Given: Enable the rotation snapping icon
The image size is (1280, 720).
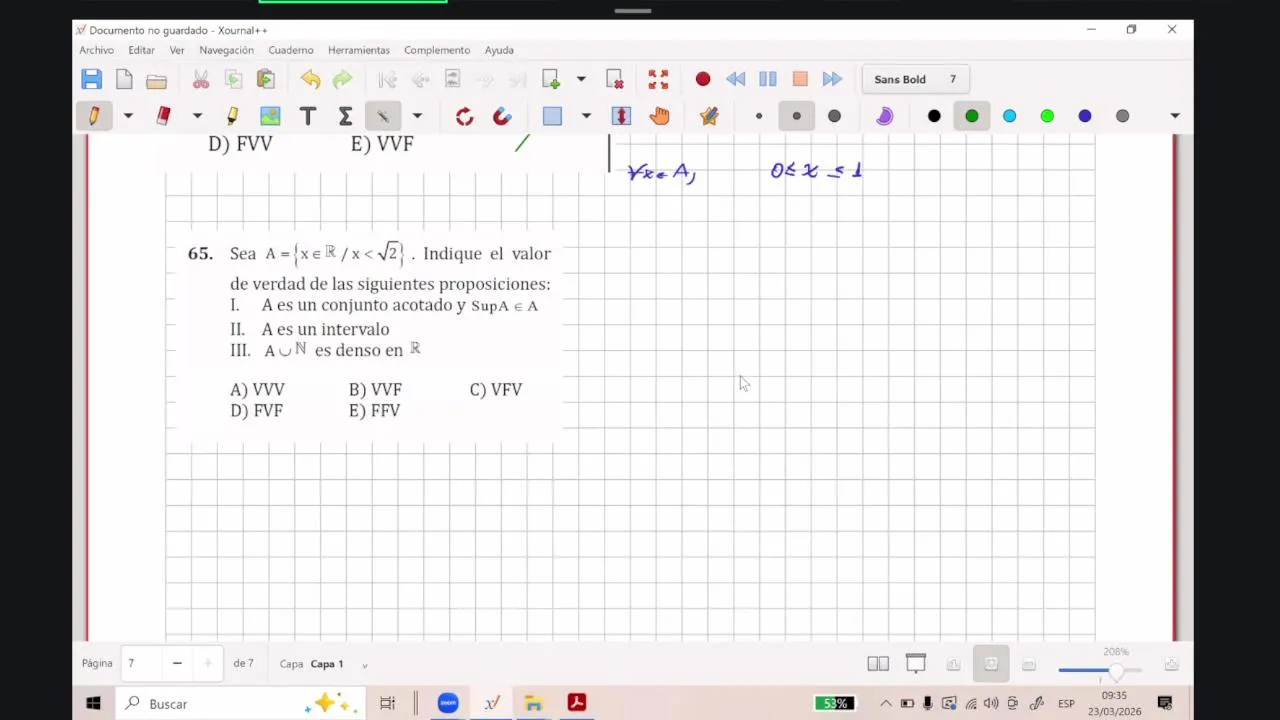Looking at the screenshot, I should pos(464,116).
